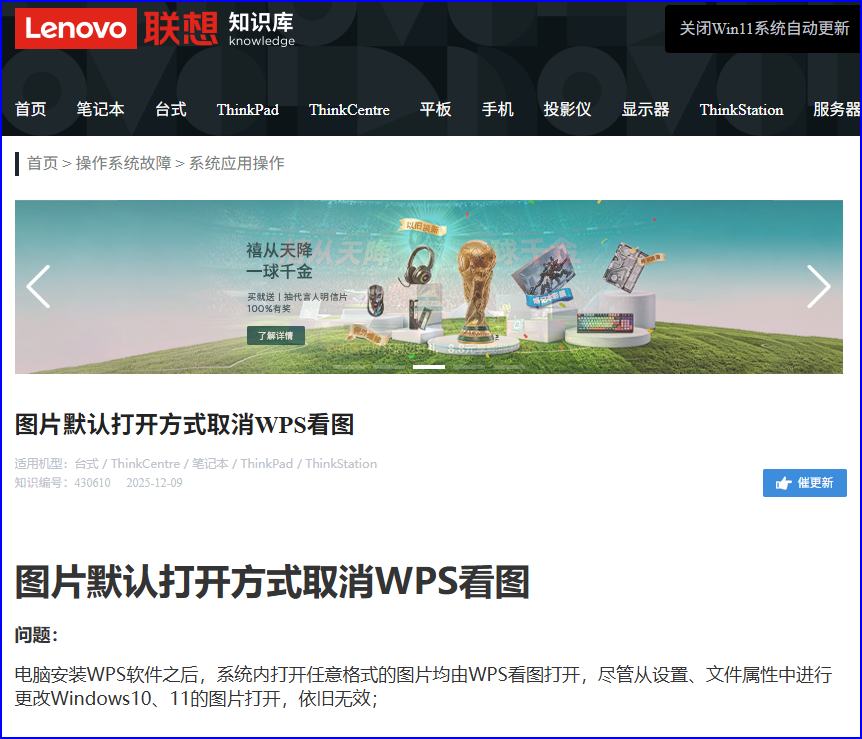
Task: Click the 知识编号：430610 text
Action: coord(63,483)
